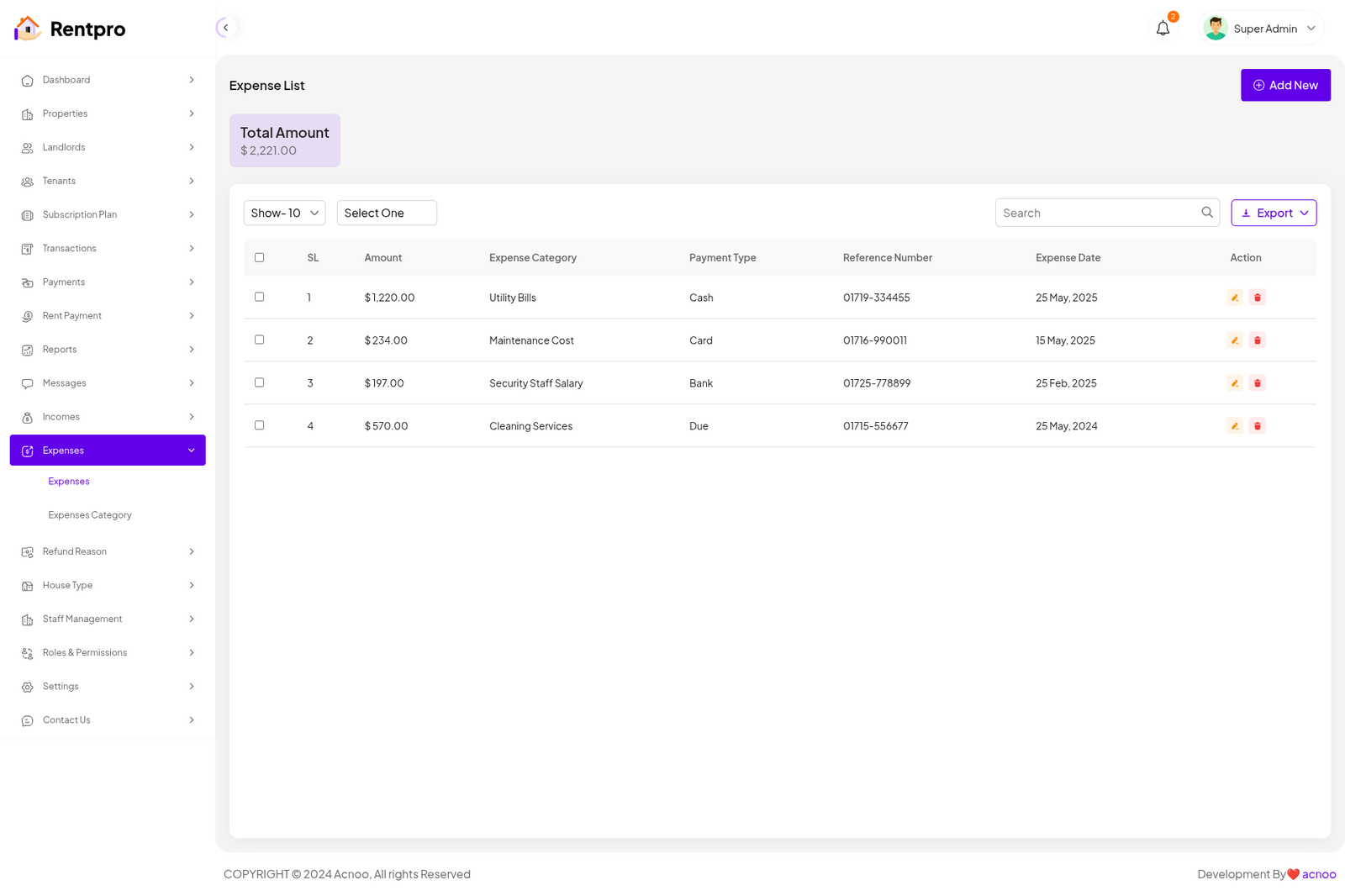This screenshot has height=896, width=1345.
Task: Delete the Maintenance Cost expense row
Action: click(x=1257, y=340)
